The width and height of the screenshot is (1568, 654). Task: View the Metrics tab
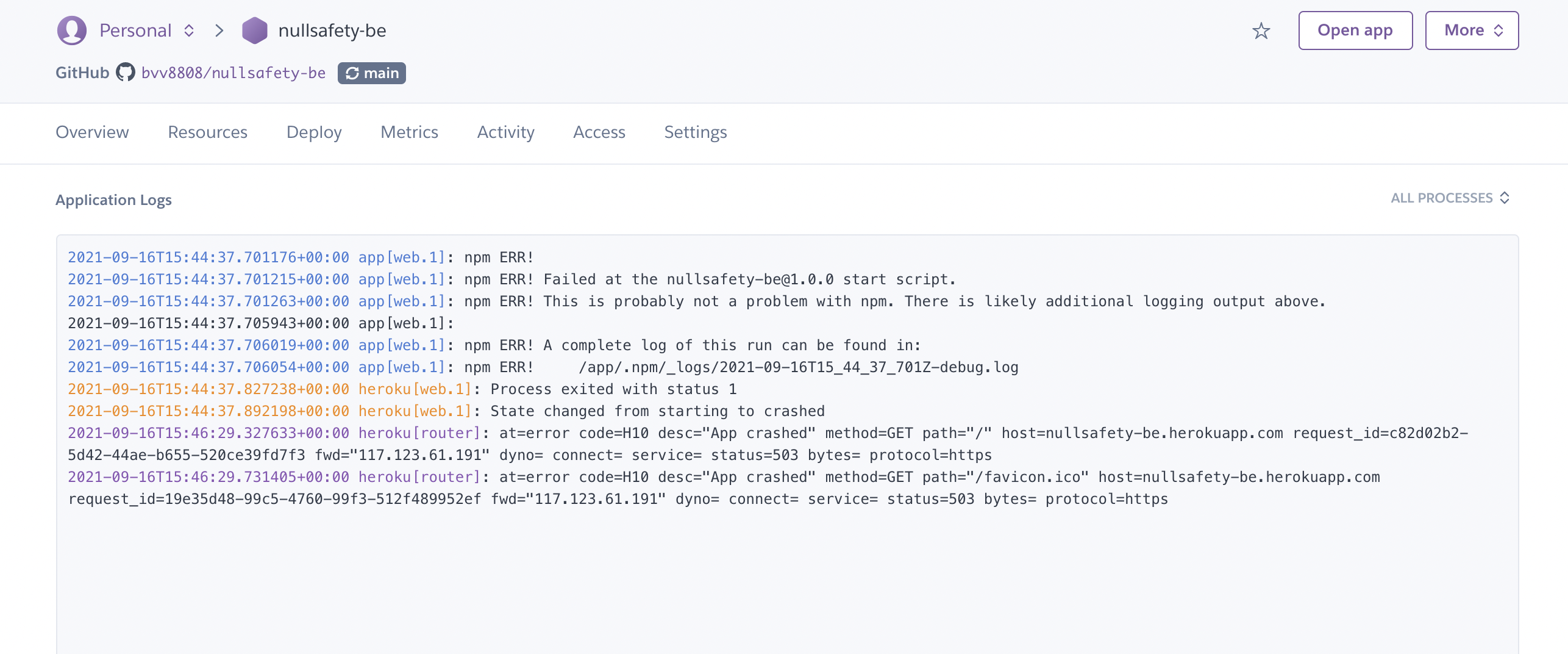point(409,132)
